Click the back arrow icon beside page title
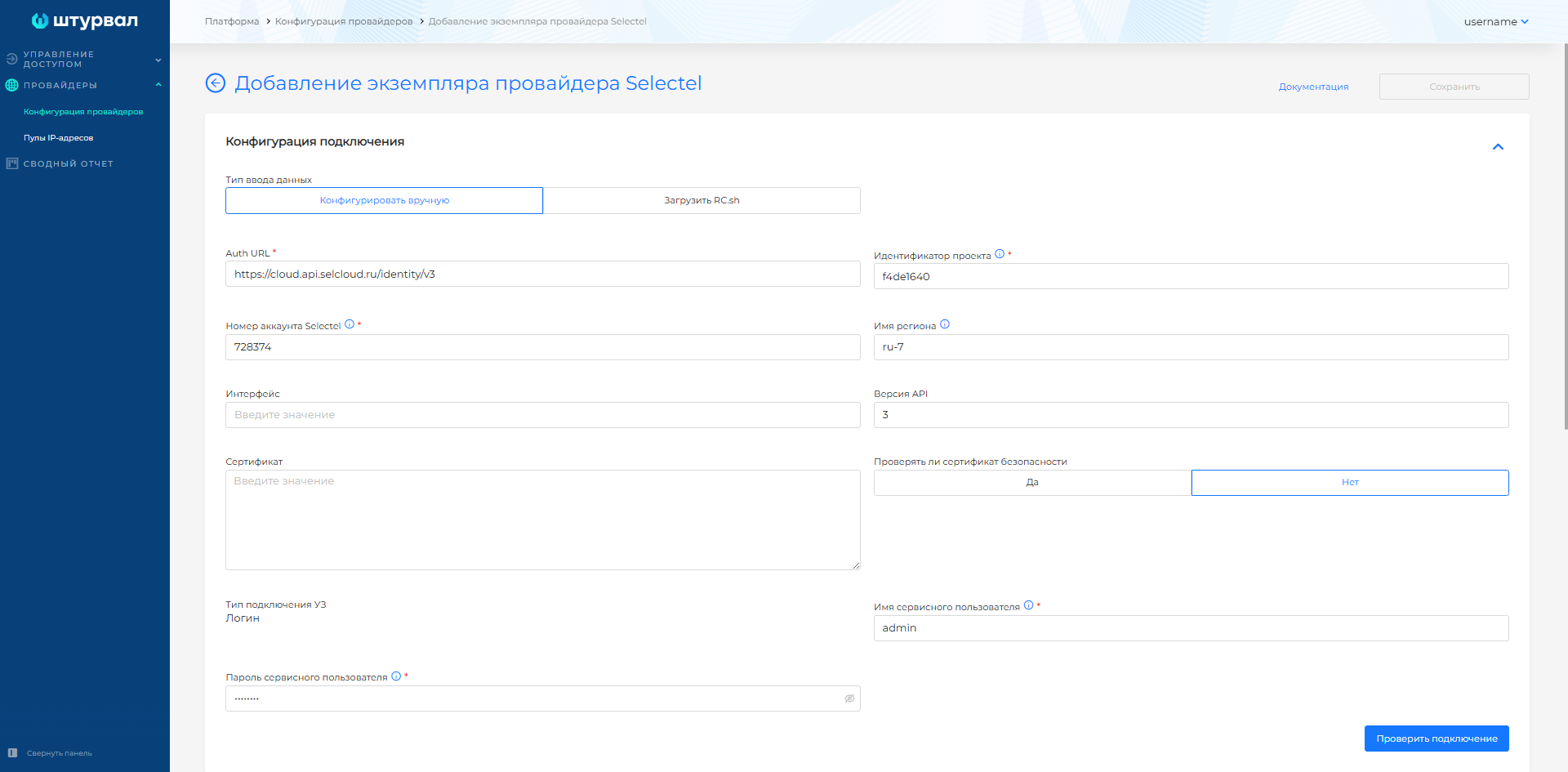Screen dimensions: 1568x772 pos(215,83)
